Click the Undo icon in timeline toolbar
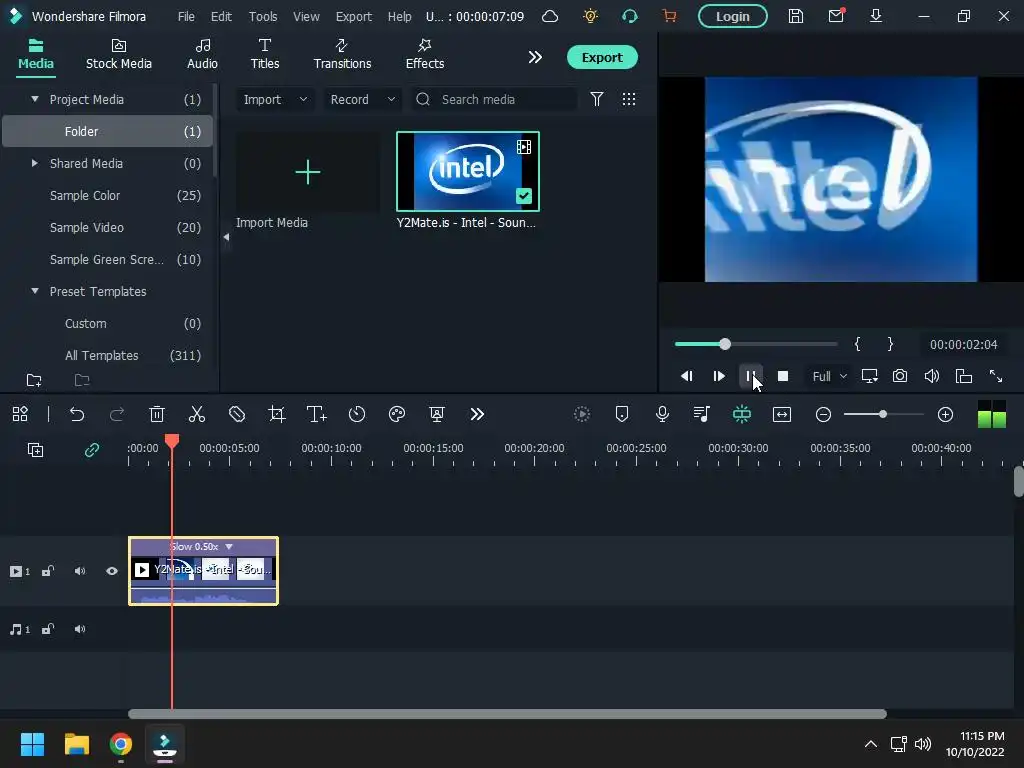Viewport: 1024px width, 768px height. (76, 414)
